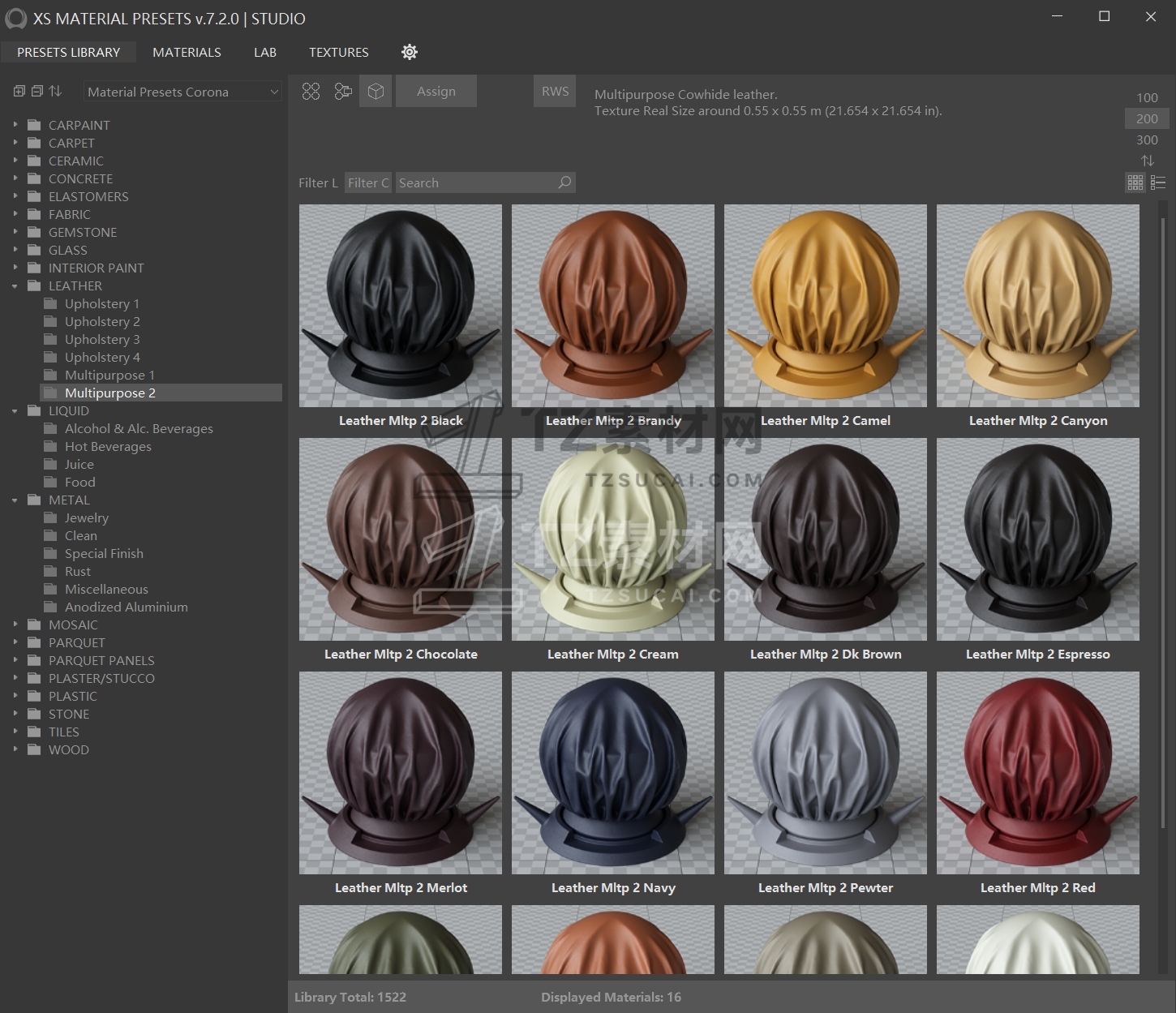
Task: Click the four-circles icon beside Assign
Action: click(x=311, y=92)
